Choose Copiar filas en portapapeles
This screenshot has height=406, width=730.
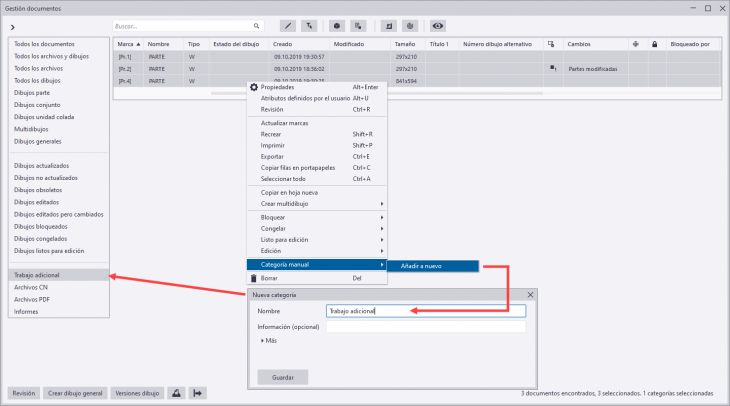click(317, 168)
